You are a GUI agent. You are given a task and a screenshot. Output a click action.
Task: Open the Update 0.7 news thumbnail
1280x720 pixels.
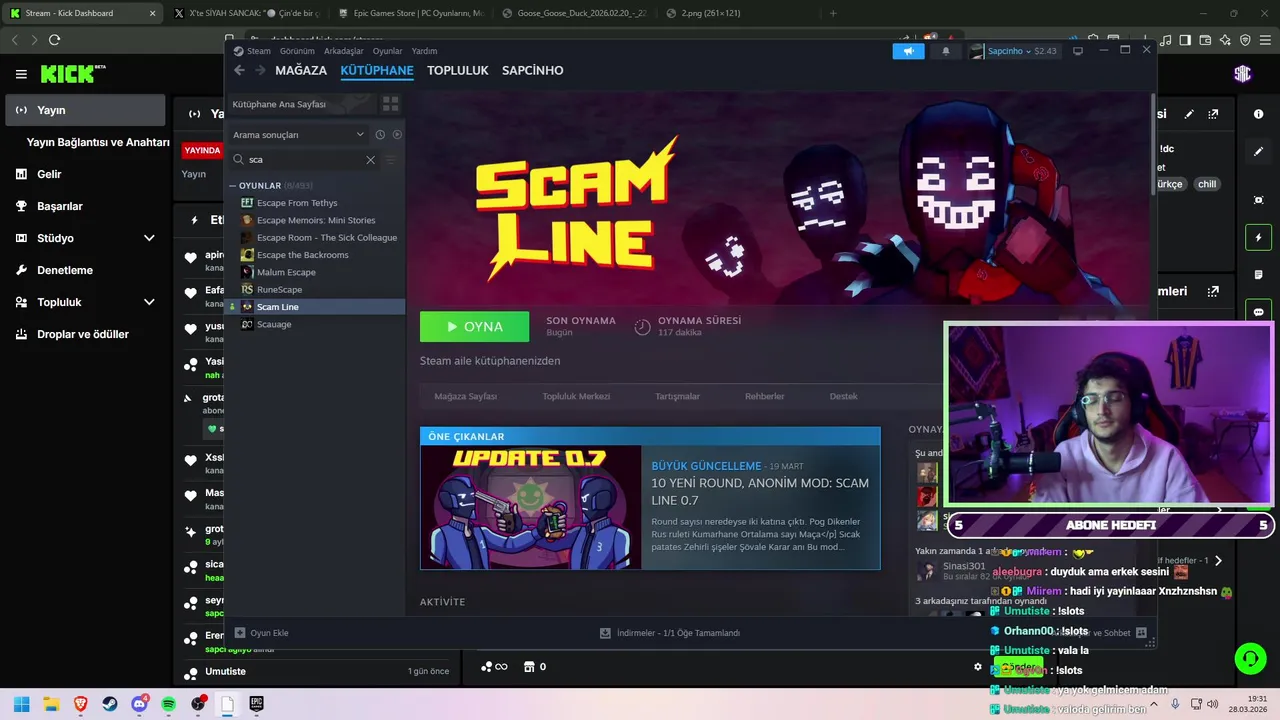(531, 508)
